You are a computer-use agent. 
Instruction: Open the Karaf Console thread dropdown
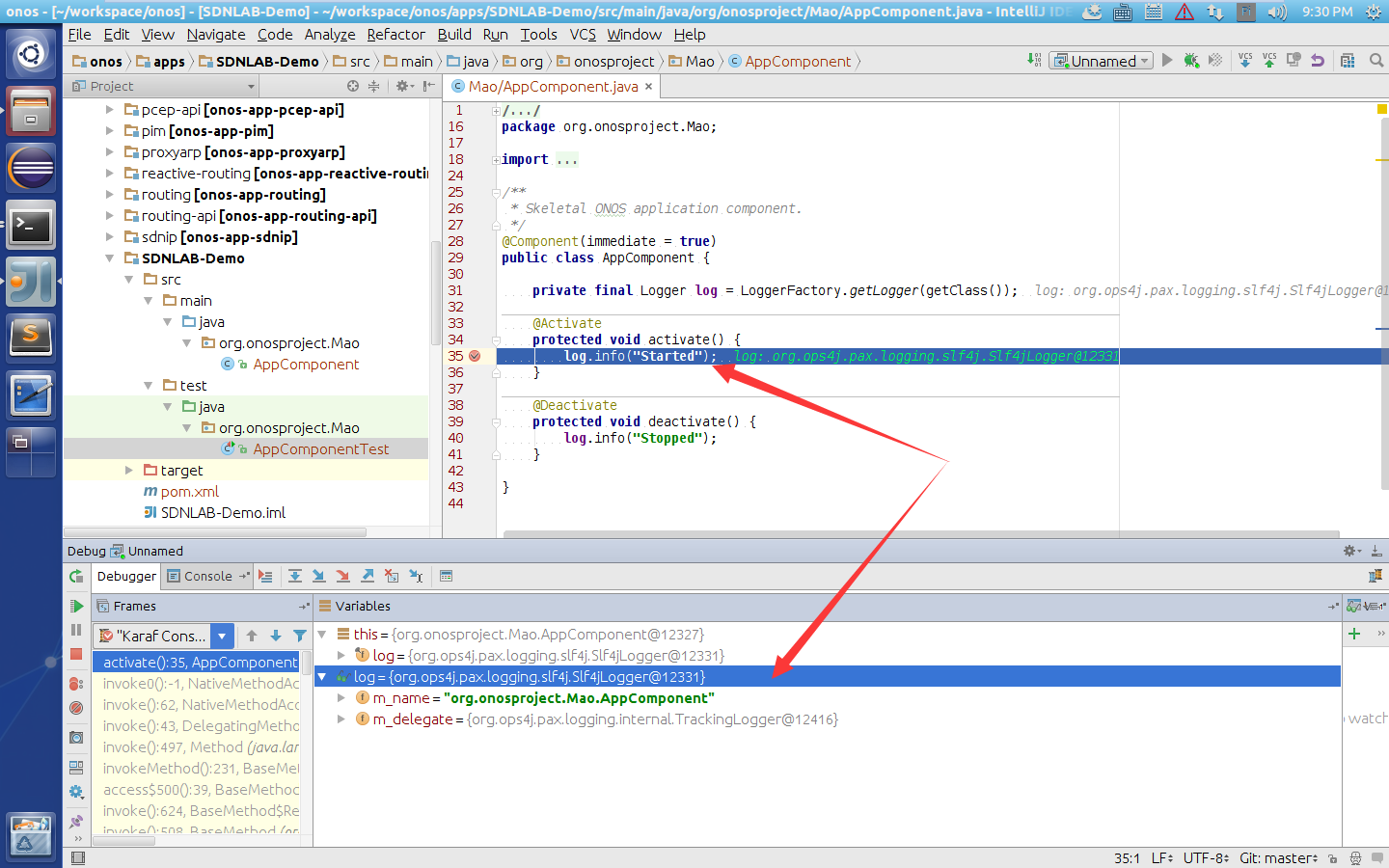pyautogui.click(x=222, y=636)
